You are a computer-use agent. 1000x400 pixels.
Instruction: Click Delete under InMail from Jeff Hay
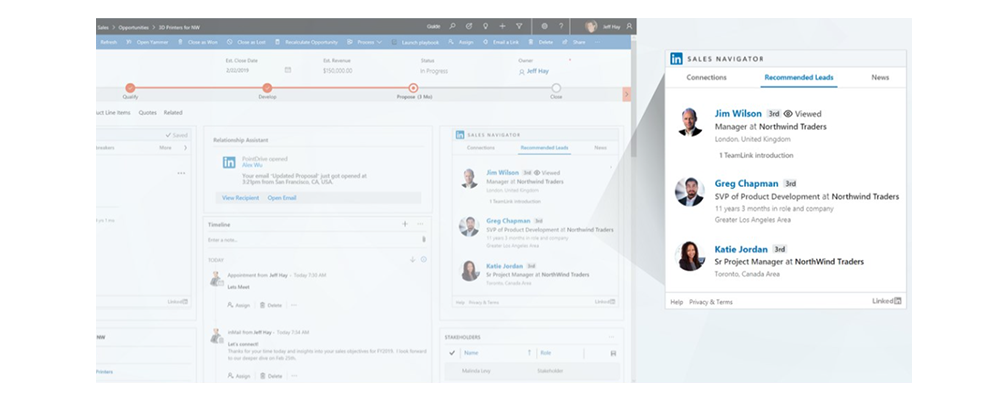tap(270, 376)
